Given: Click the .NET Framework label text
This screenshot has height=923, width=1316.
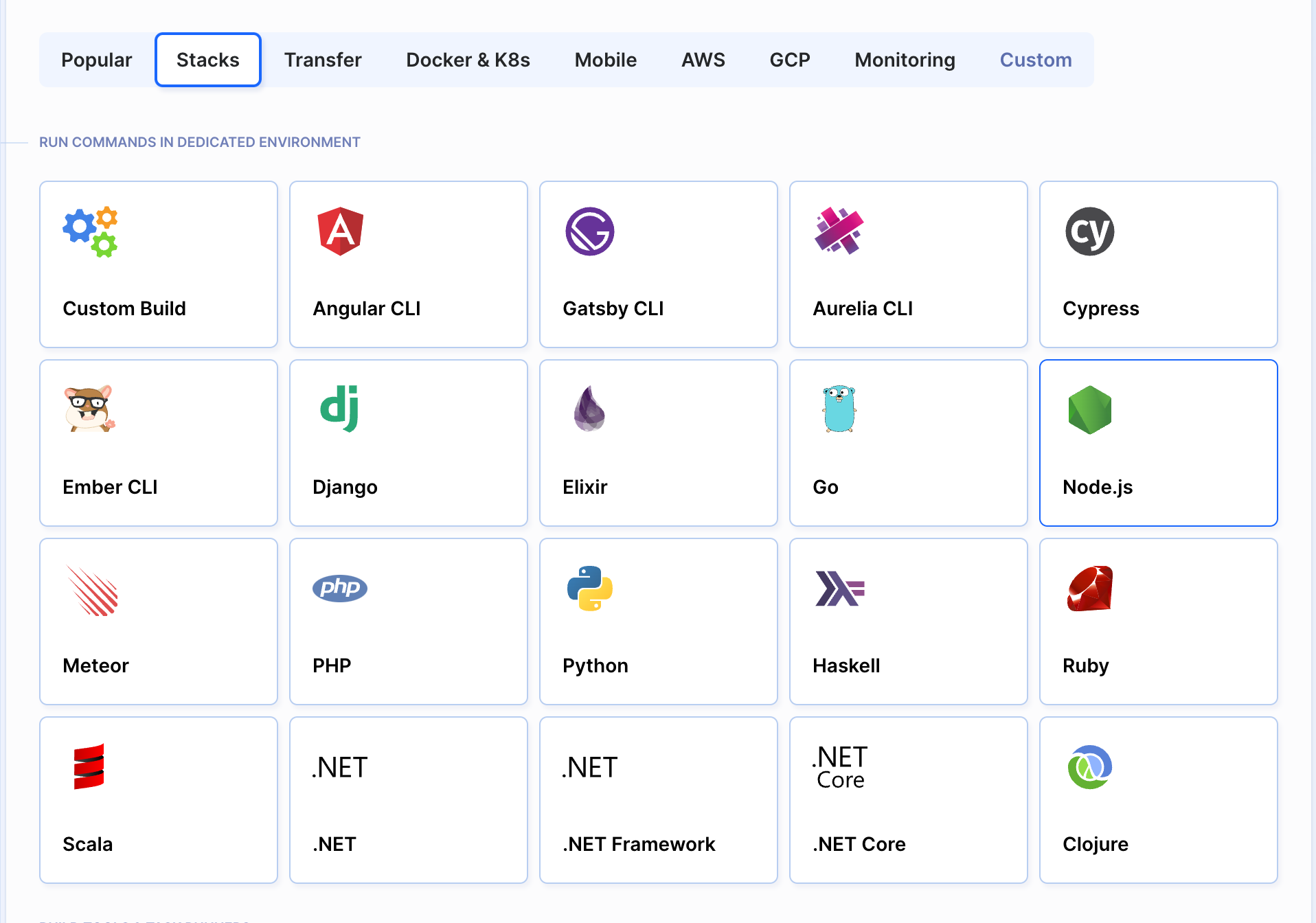Looking at the screenshot, I should pos(639,844).
